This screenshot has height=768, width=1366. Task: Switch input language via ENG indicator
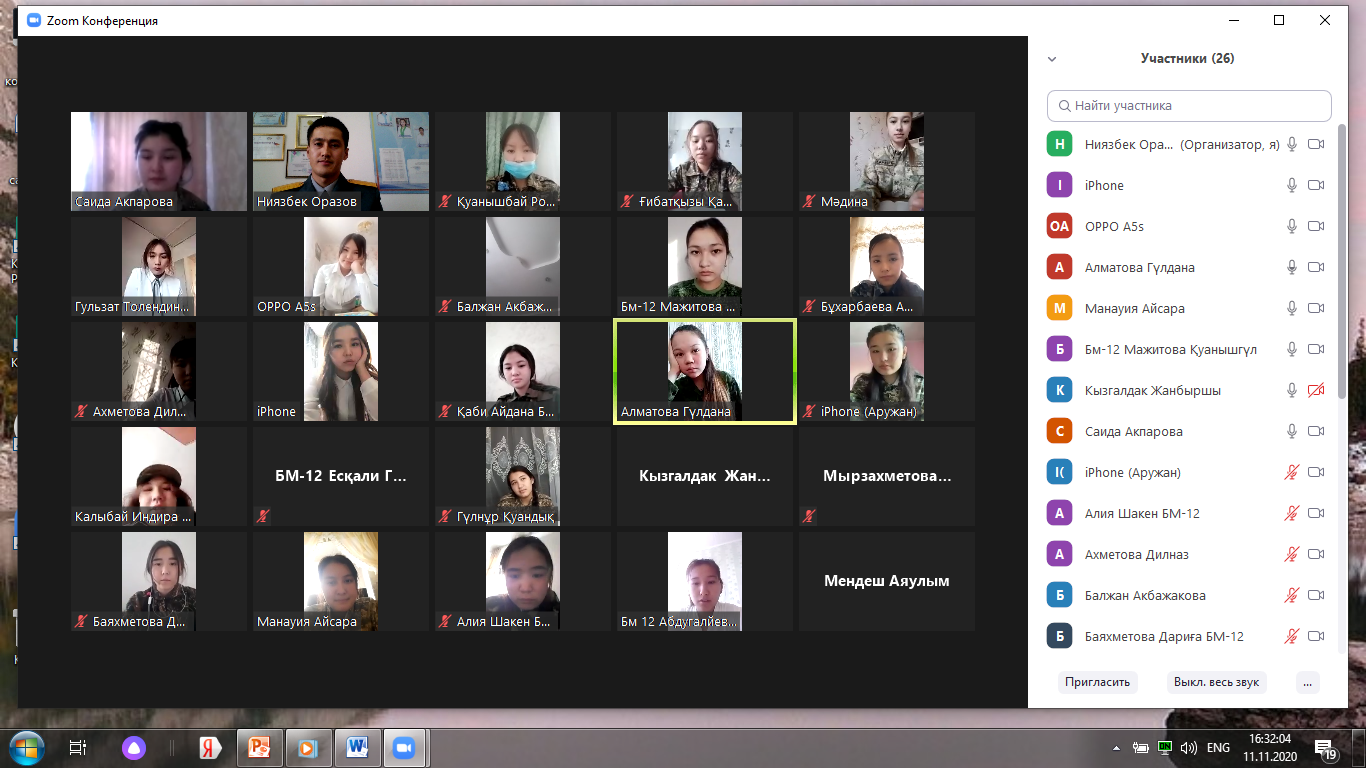pos(1218,747)
